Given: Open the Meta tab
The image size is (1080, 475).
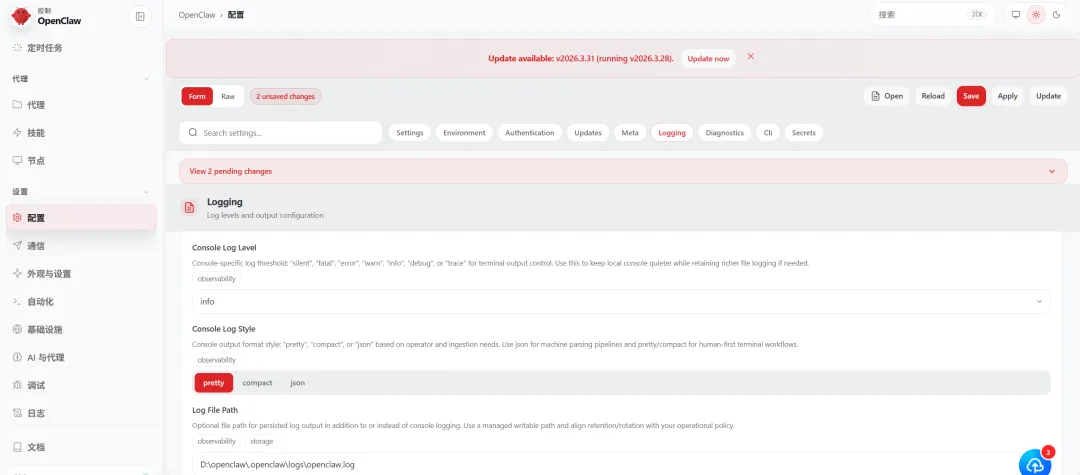Looking at the screenshot, I should click(630, 133).
